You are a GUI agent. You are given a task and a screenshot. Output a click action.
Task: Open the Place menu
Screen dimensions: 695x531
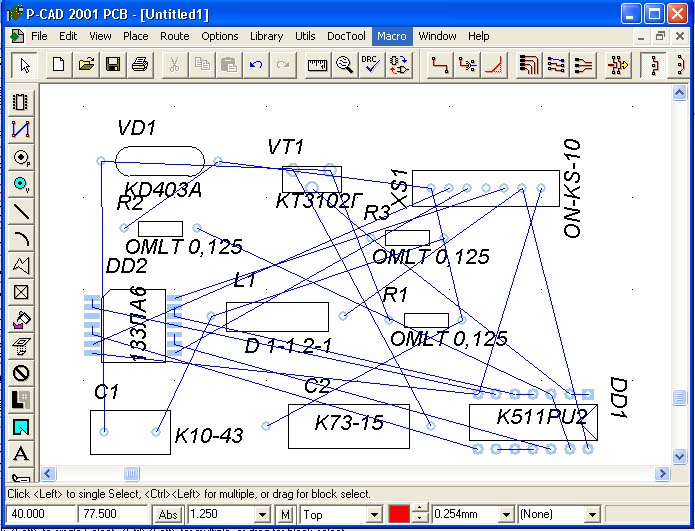(136, 36)
